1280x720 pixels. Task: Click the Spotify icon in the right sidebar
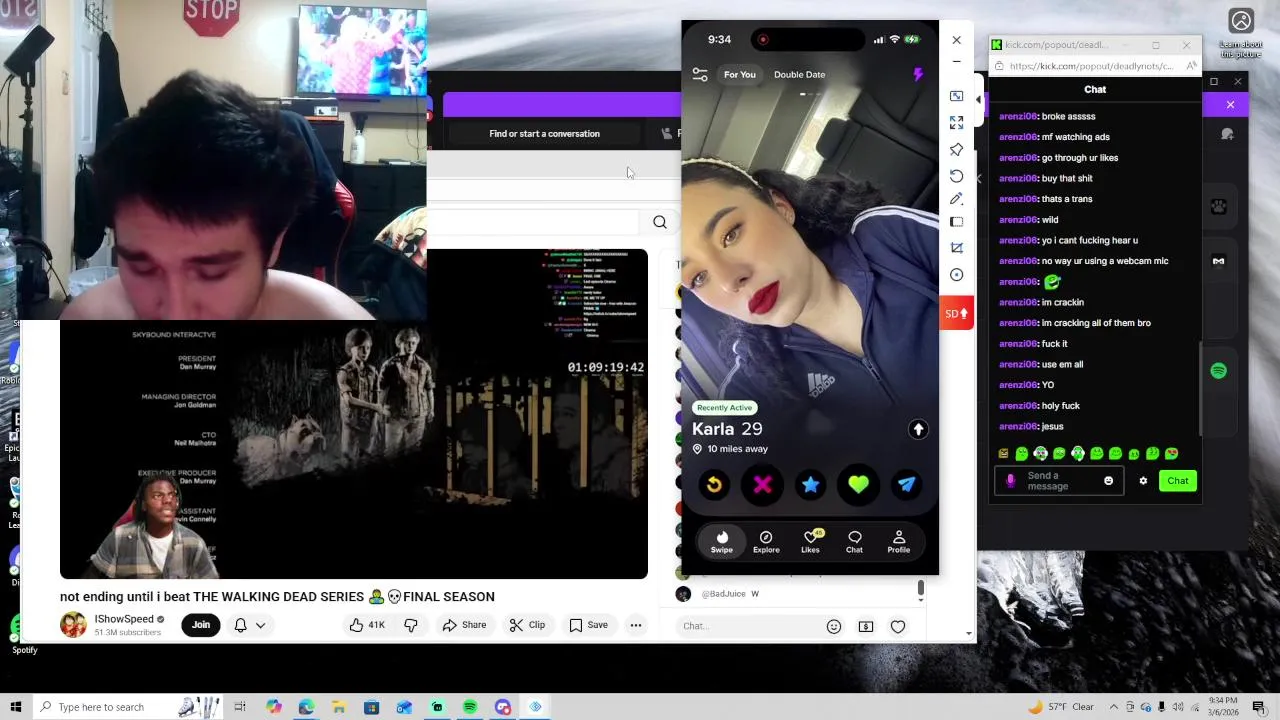click(1218, 371)
